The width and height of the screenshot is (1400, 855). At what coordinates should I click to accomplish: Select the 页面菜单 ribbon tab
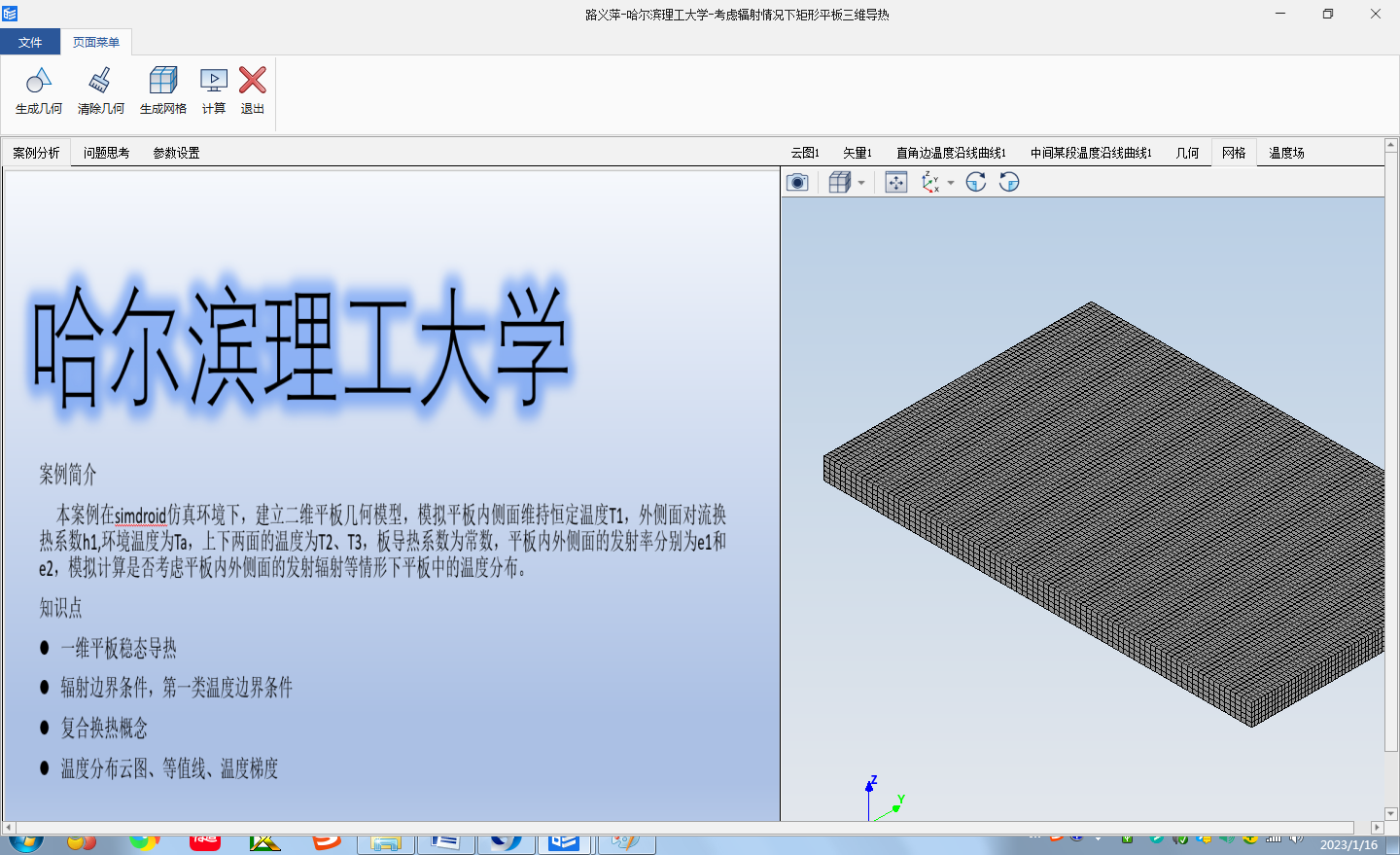click(x=96, y=42)
